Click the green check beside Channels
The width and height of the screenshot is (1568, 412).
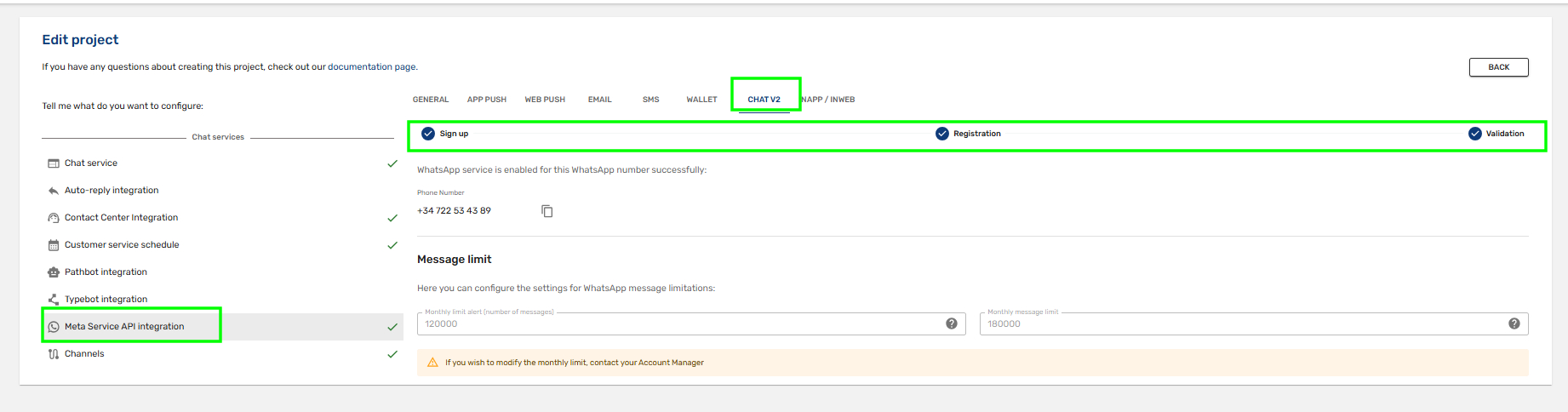pos(392,354)
